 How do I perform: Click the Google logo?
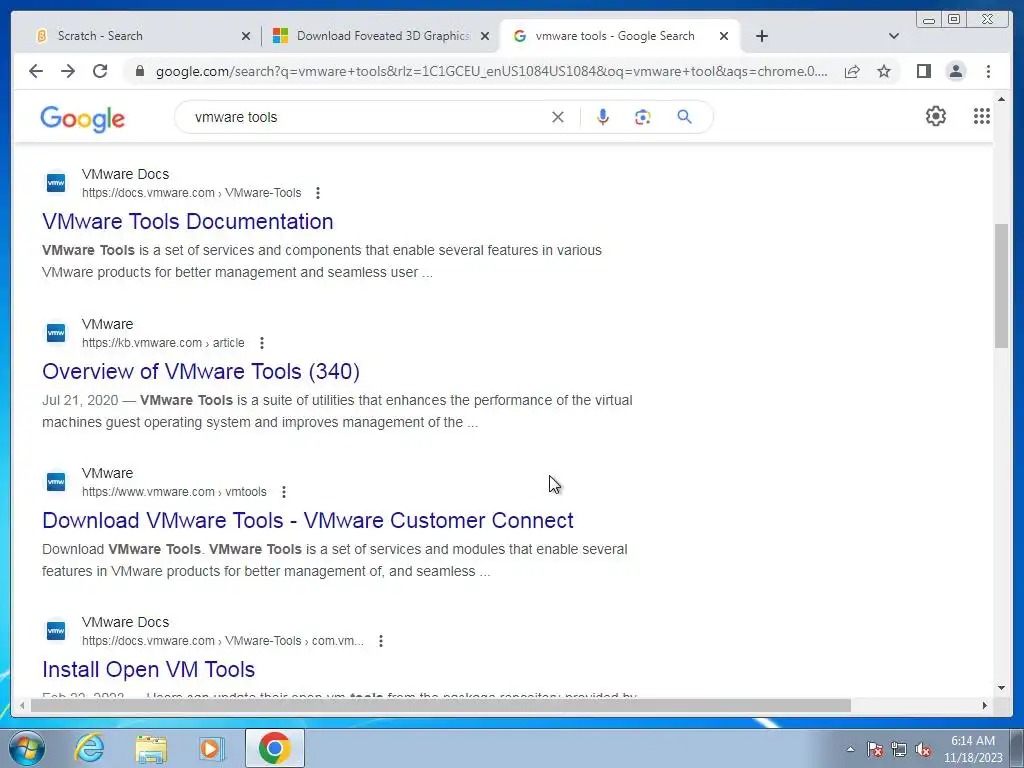(x=82, y=118)
